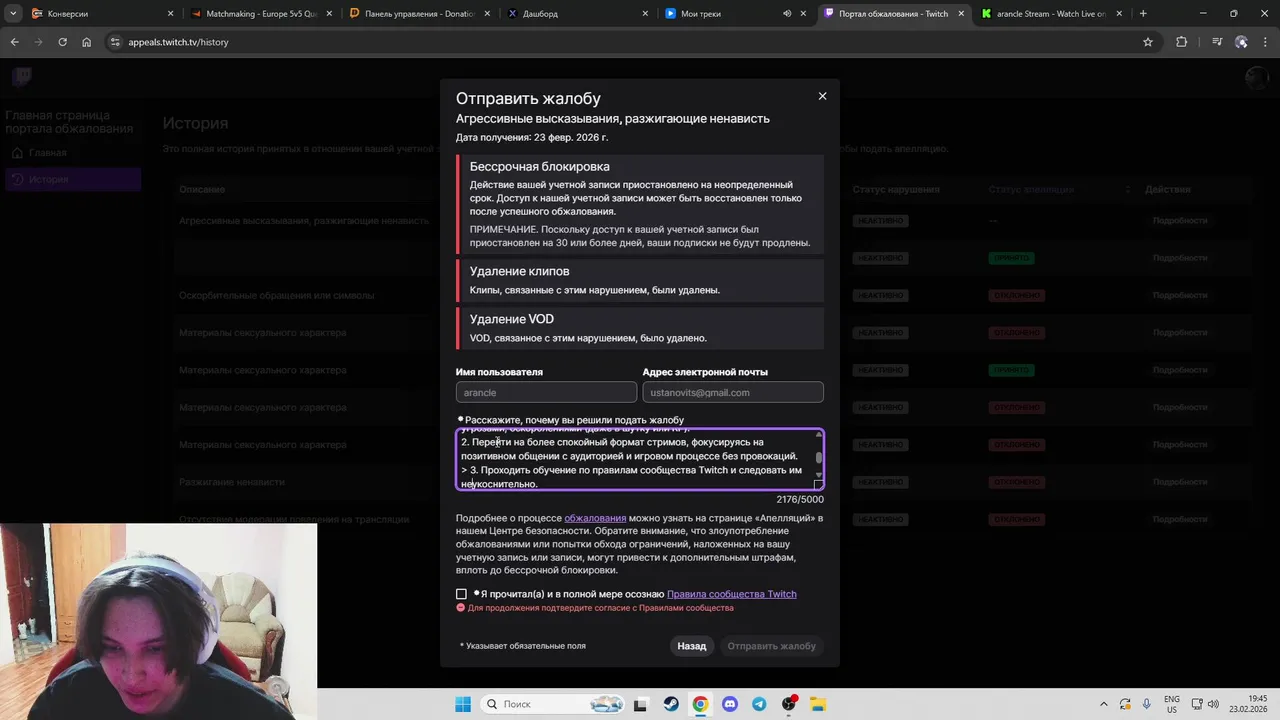Switch to arancle Stream tab

(x=1052, y=14)
